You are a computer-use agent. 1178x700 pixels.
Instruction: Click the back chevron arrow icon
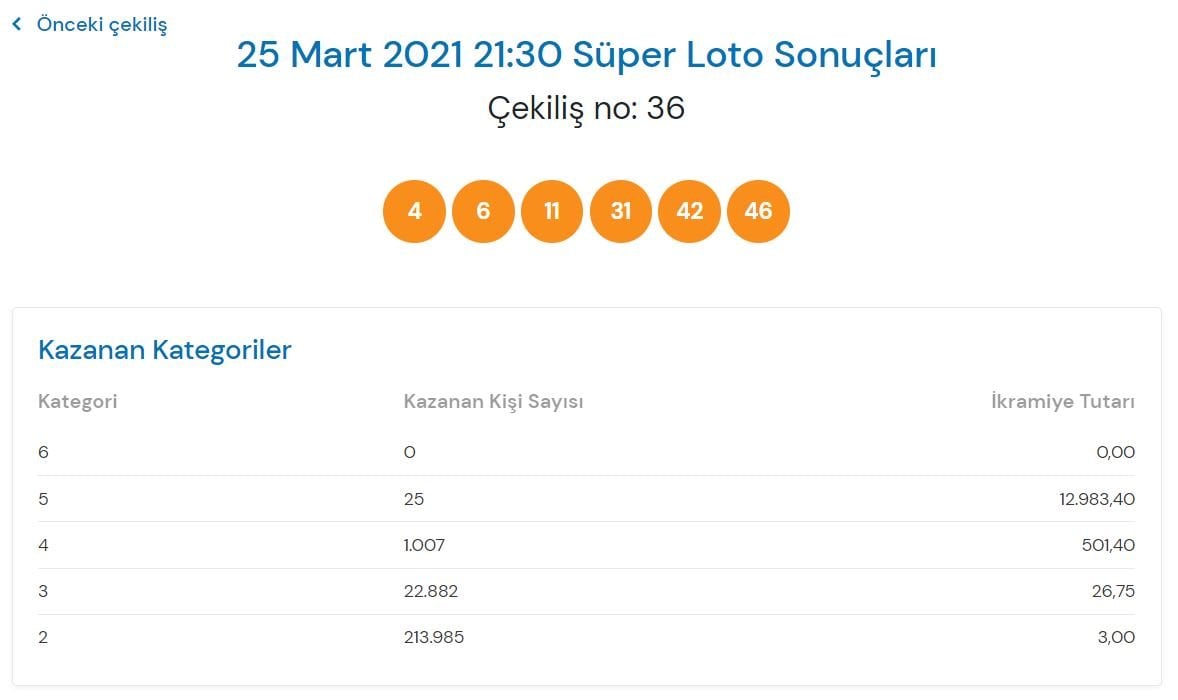pos(17,24)
